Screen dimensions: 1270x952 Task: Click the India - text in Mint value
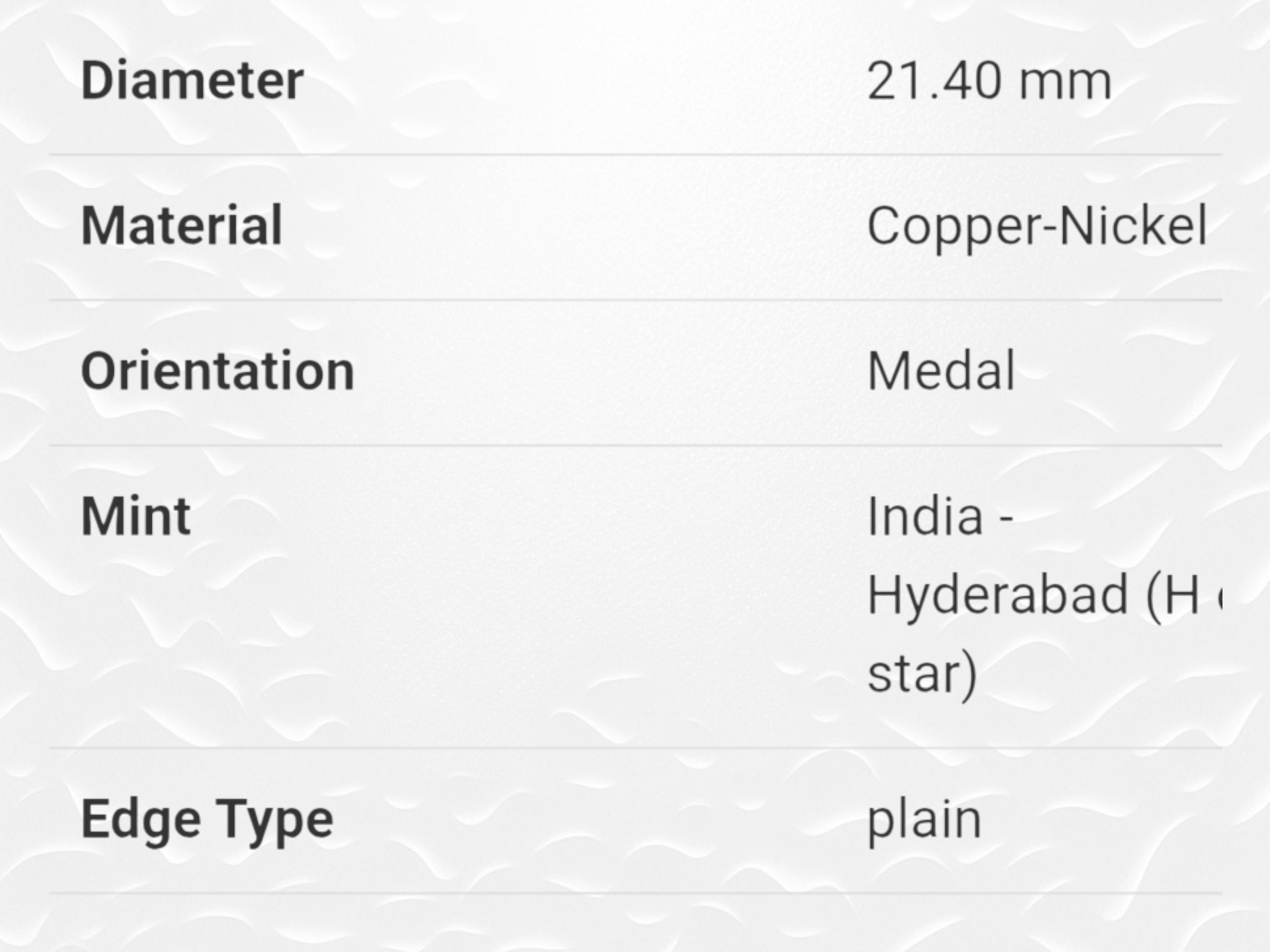click(940, 517)
